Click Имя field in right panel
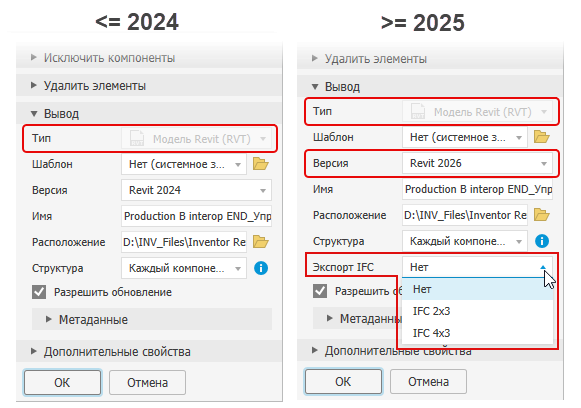 coord(477,189)
